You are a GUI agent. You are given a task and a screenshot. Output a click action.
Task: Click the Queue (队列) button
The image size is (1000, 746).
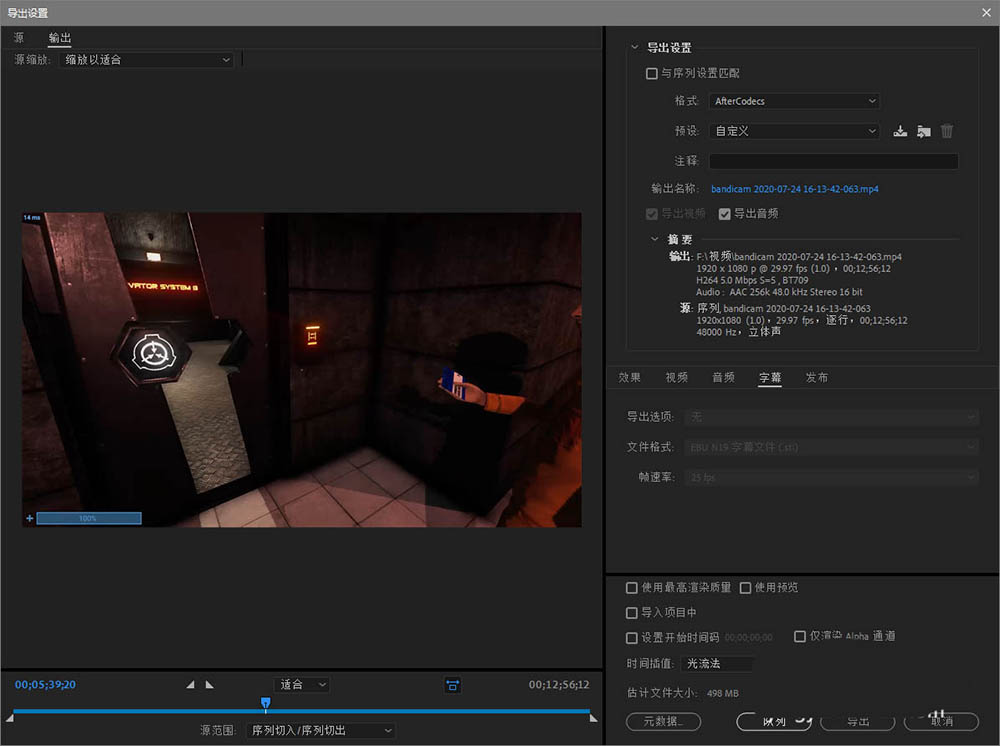774,722
